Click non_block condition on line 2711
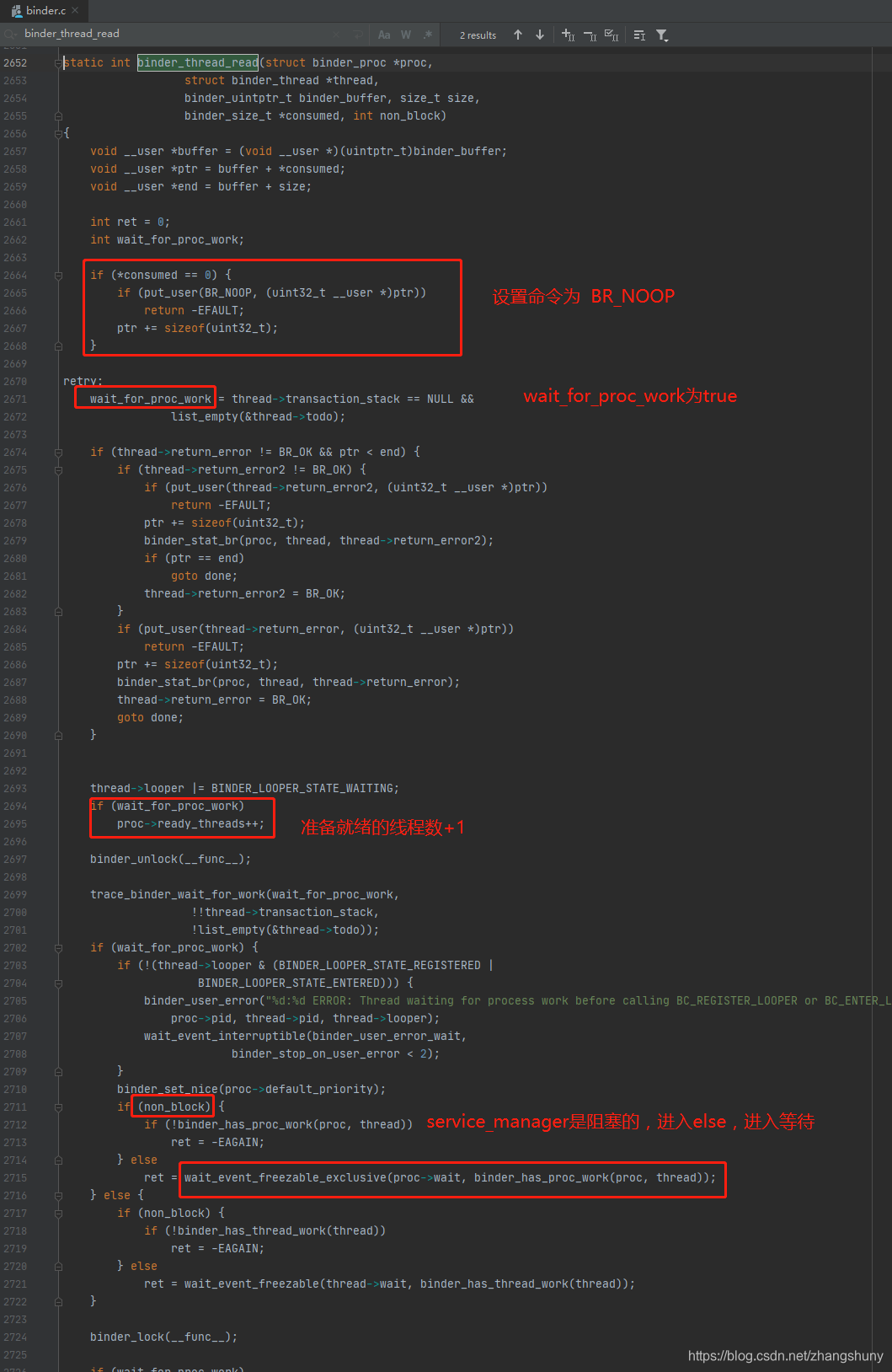Screen dimensions: 892x1372 pyautogui.click(x=174, y=1107)
